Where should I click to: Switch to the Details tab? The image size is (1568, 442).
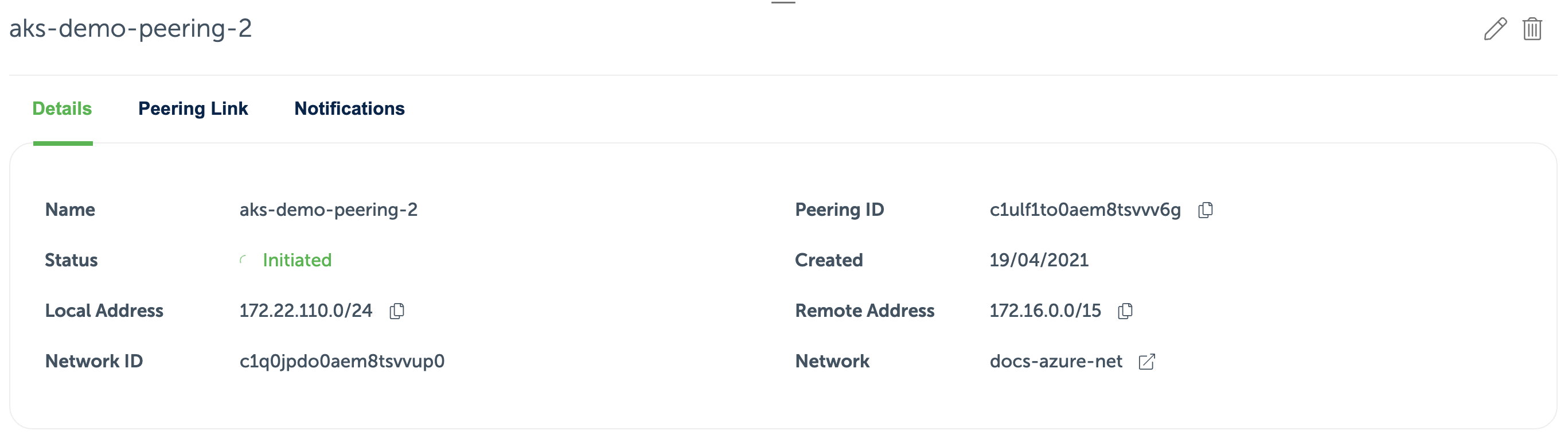point(62,108)
